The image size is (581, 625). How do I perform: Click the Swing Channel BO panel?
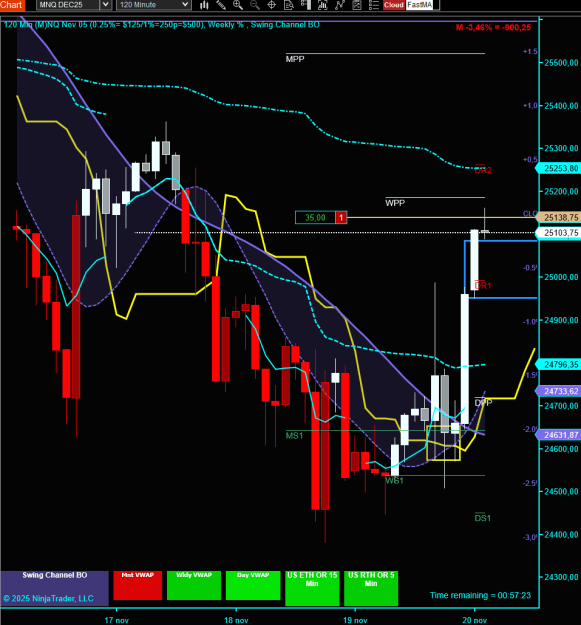[x=55, y=588]
